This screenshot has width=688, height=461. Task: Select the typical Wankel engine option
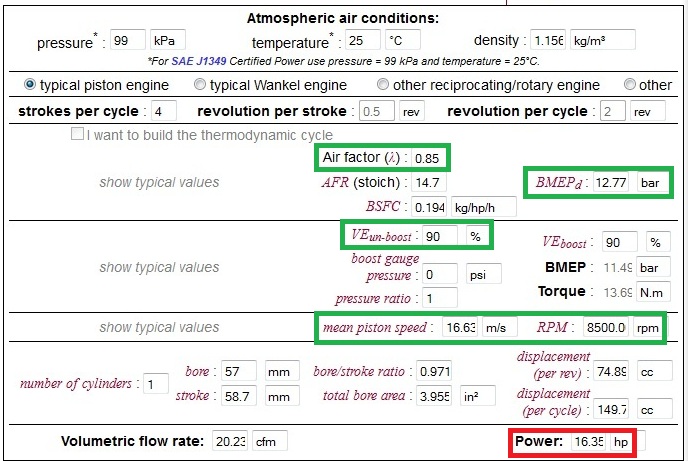click(x=200, y=85)
